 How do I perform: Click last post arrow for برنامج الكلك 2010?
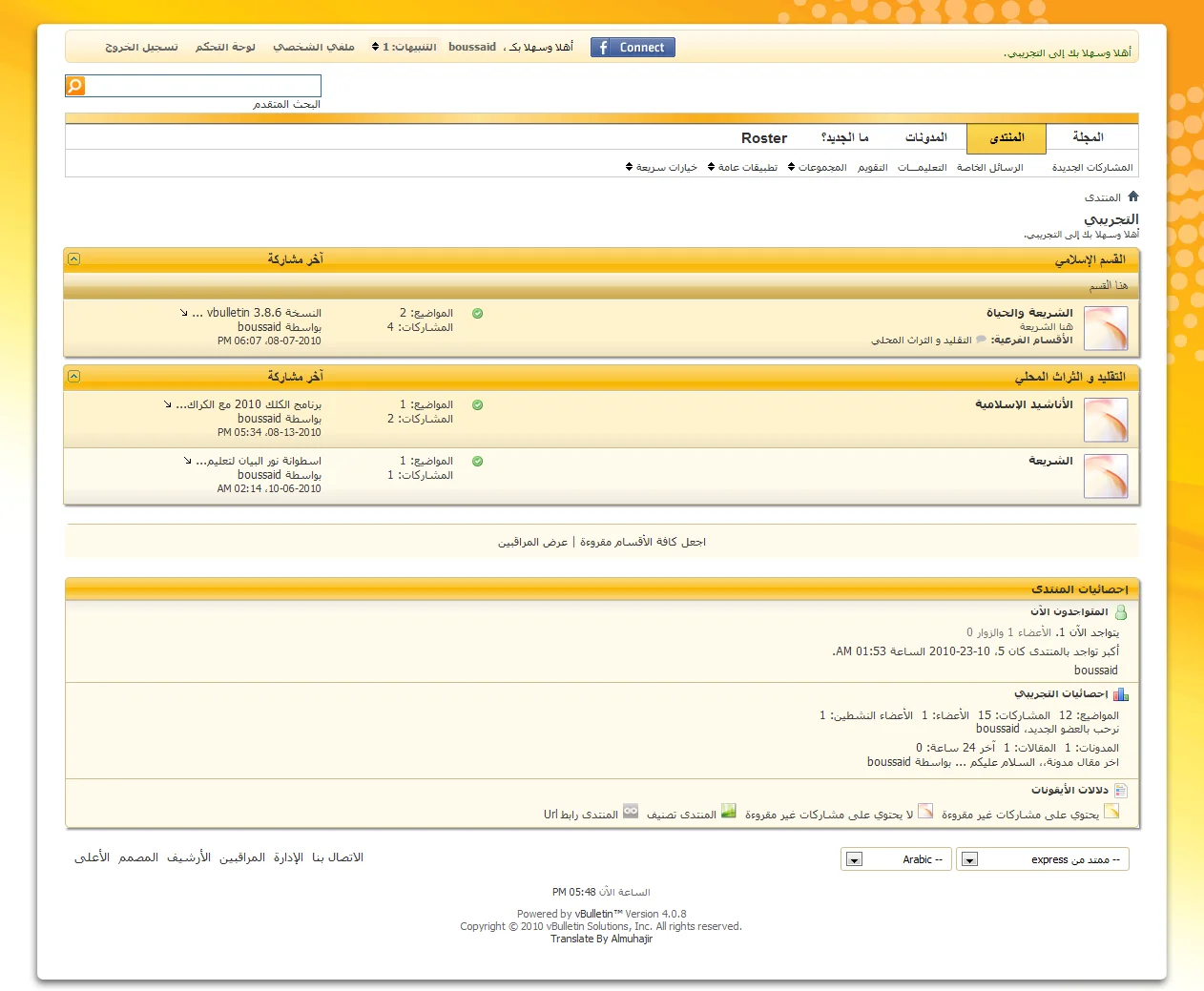click(x=168, y=404)
